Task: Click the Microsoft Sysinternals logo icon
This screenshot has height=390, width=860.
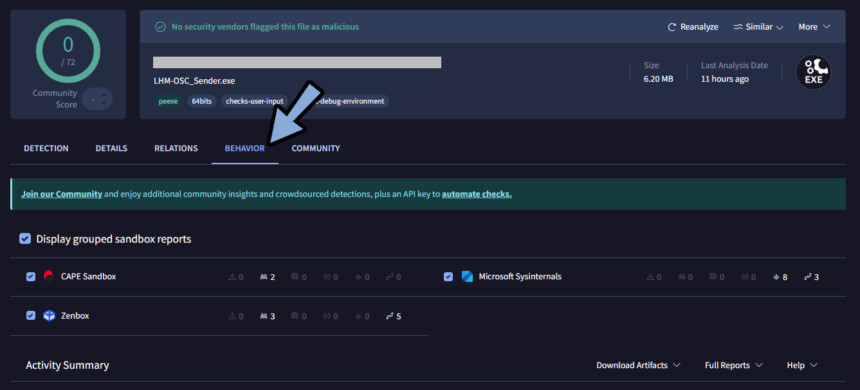Action: pyautogui.click(x=467, y=276)
